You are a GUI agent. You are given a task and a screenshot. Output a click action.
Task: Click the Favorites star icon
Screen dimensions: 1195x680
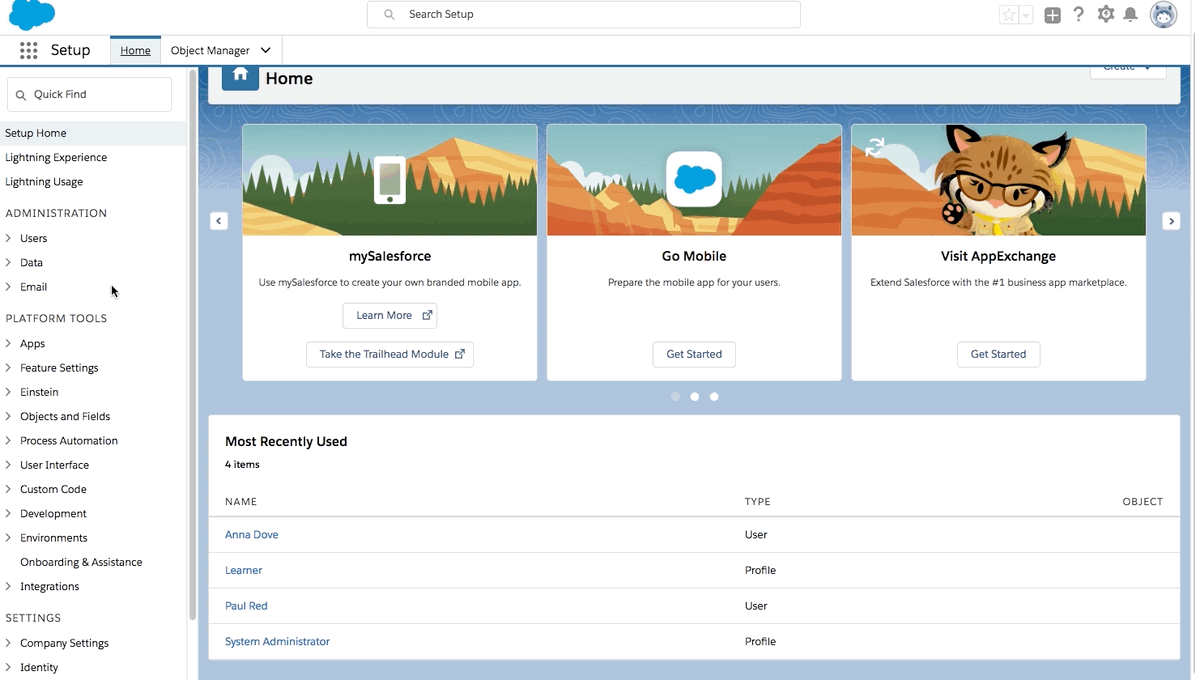tap(1008, 14)
